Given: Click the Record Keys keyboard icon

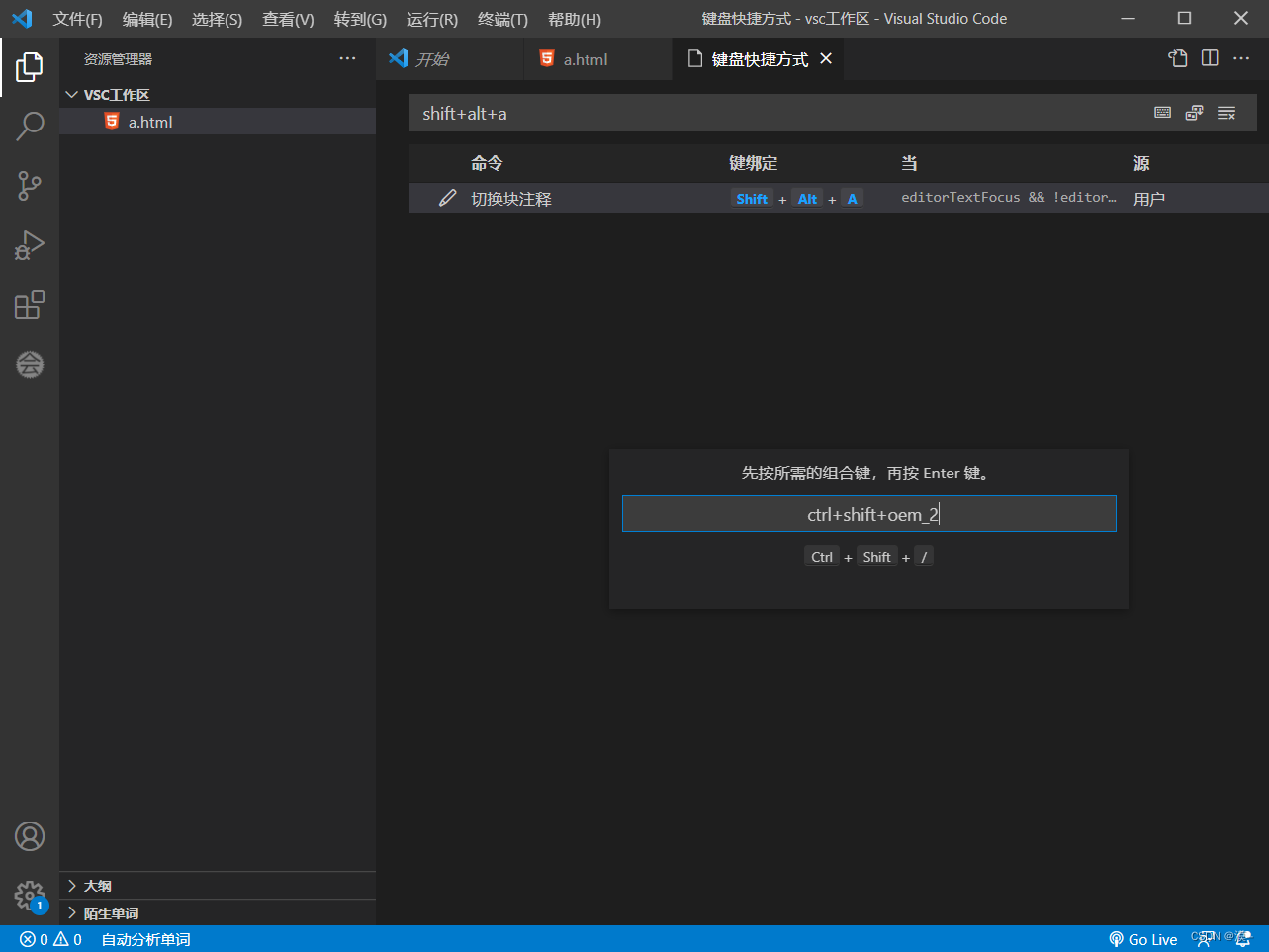Looking at the screenshot, I should coord(1163,113).
